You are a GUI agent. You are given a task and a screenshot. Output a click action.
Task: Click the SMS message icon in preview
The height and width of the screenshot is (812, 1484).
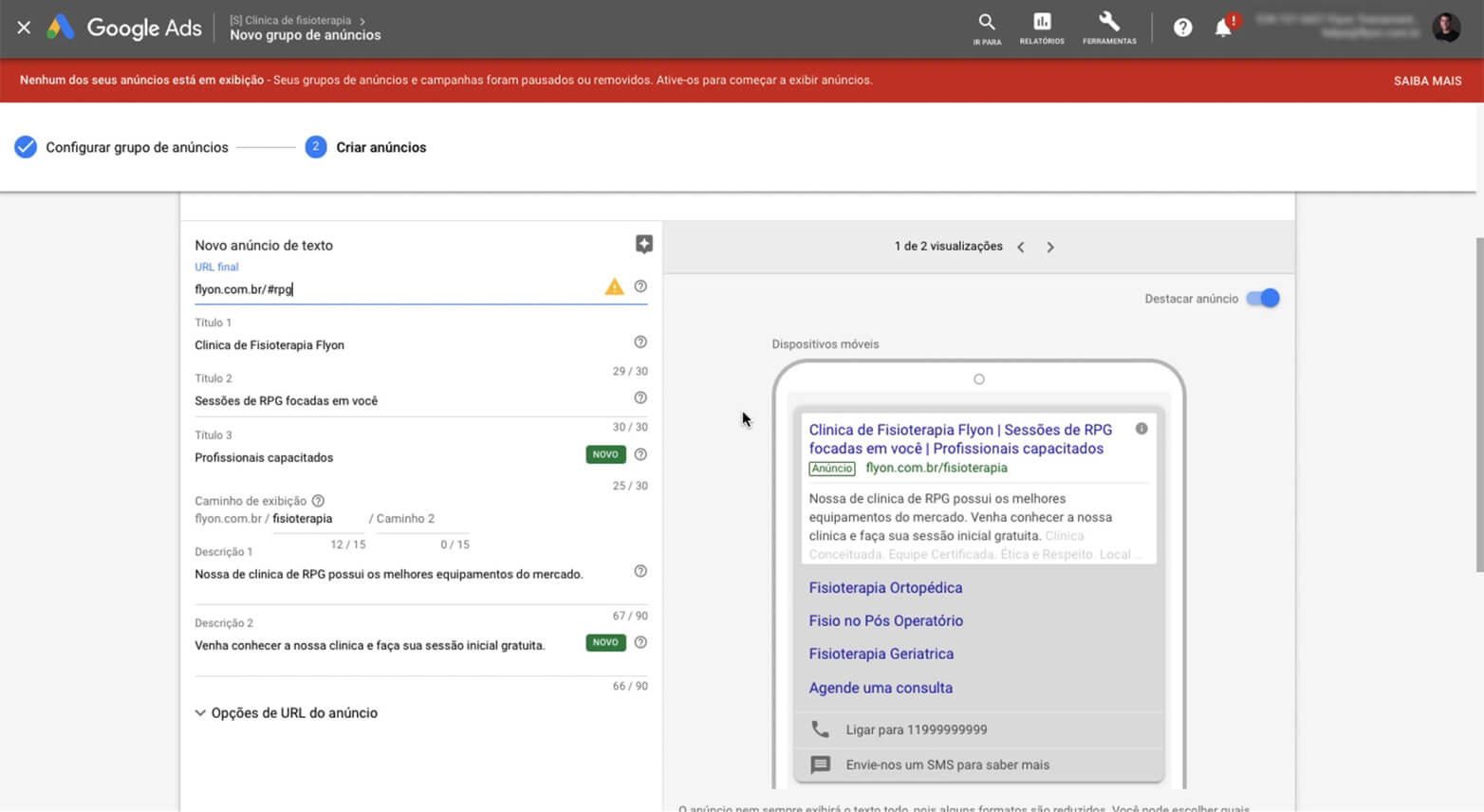821,765
